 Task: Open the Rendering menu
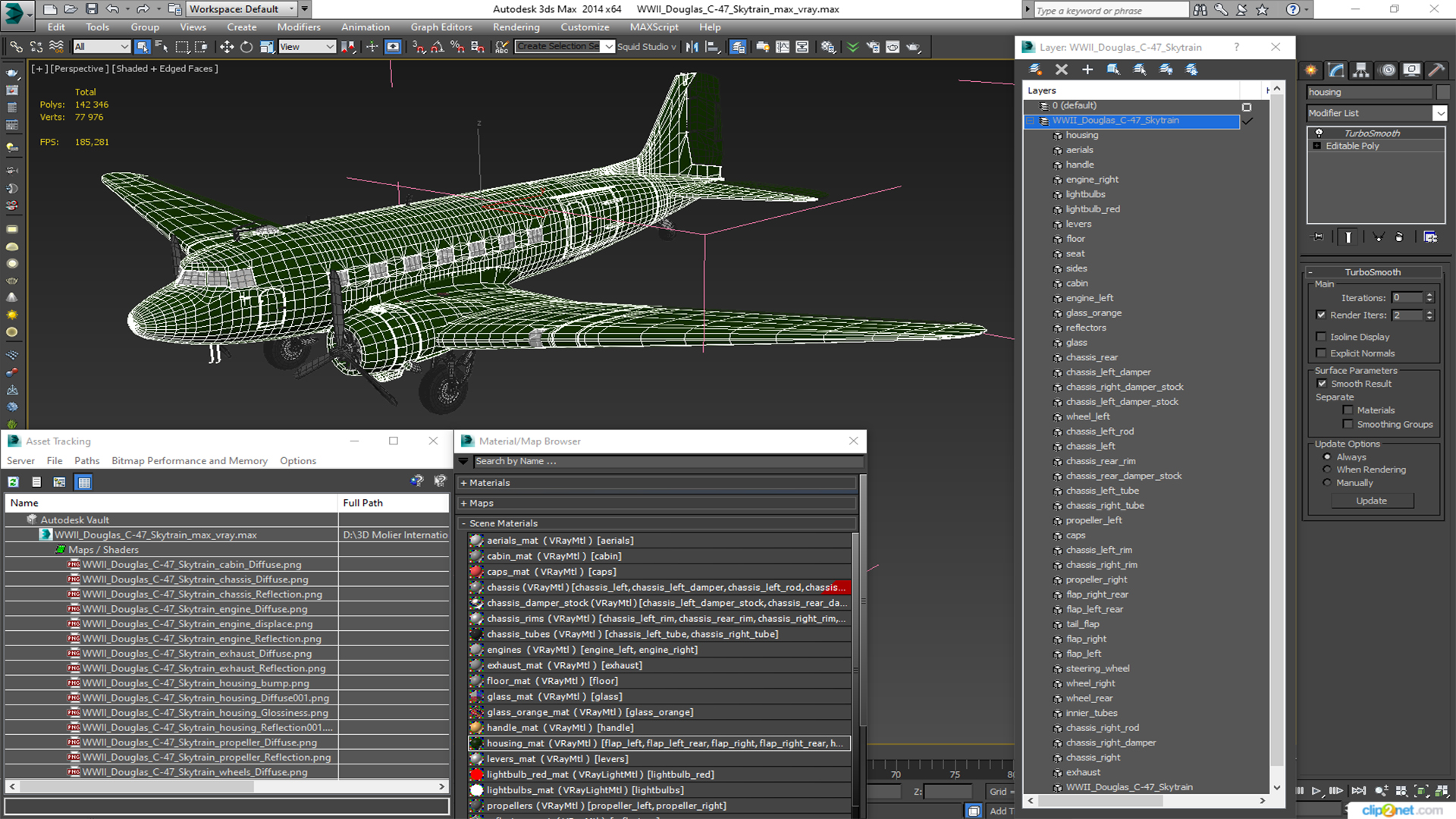516,27
